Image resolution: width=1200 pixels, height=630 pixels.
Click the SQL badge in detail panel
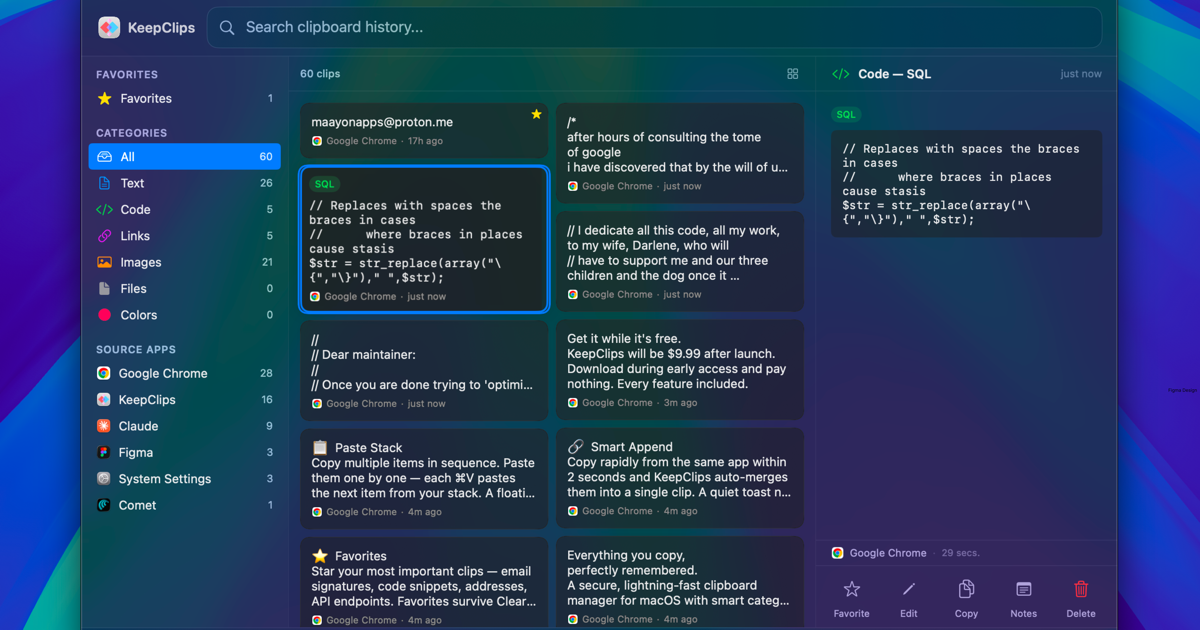point(846,115)
